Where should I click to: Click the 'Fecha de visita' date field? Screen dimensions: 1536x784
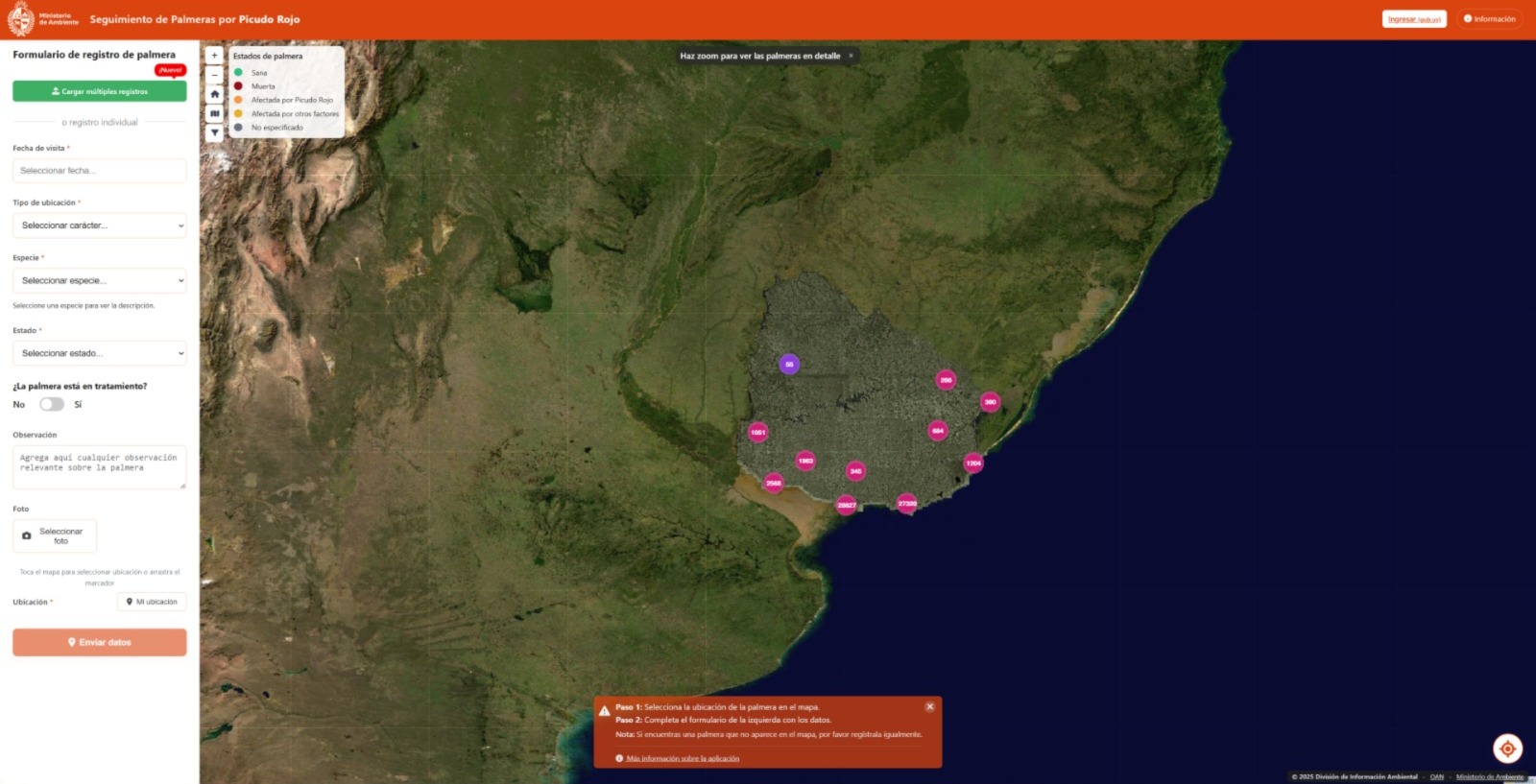coord(100,171)
